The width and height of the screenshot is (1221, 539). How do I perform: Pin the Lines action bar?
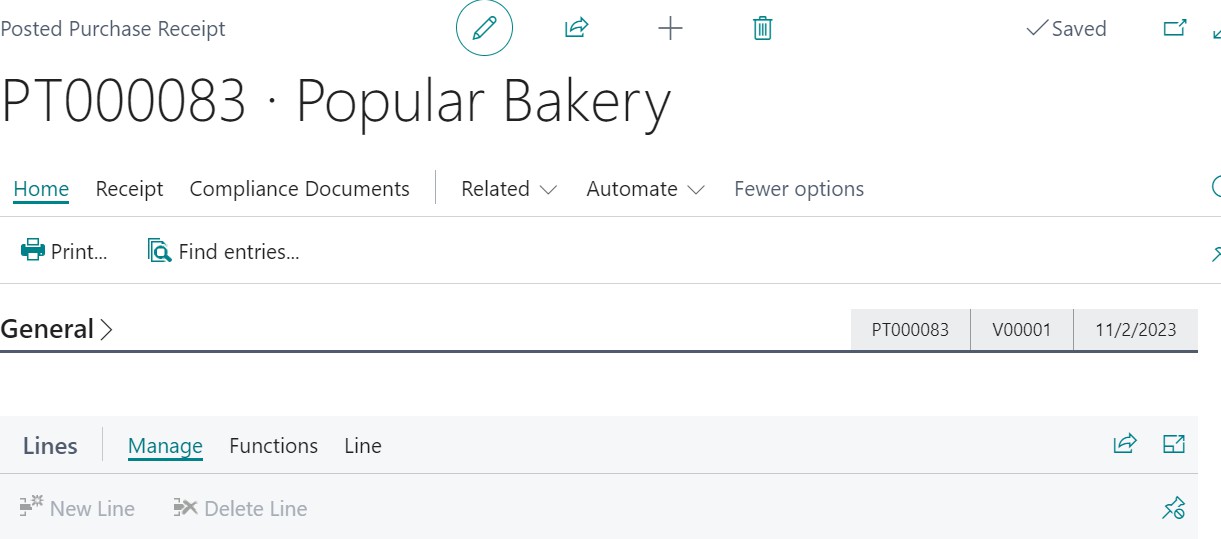pyautogui.click(x=1174, y=508)
